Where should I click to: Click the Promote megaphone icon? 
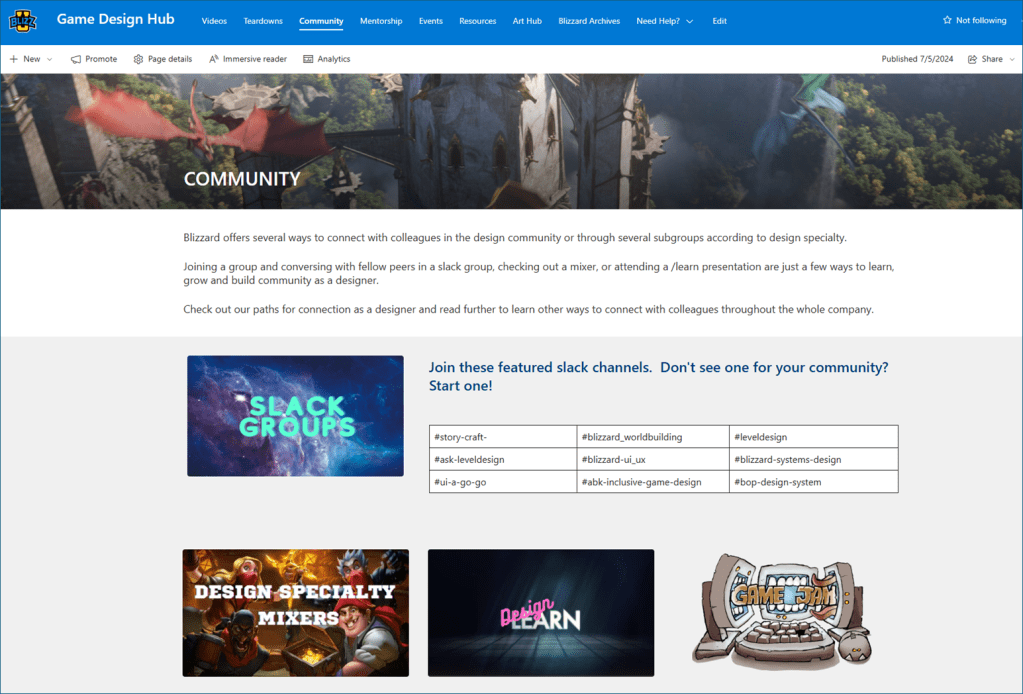click(76, 59)
